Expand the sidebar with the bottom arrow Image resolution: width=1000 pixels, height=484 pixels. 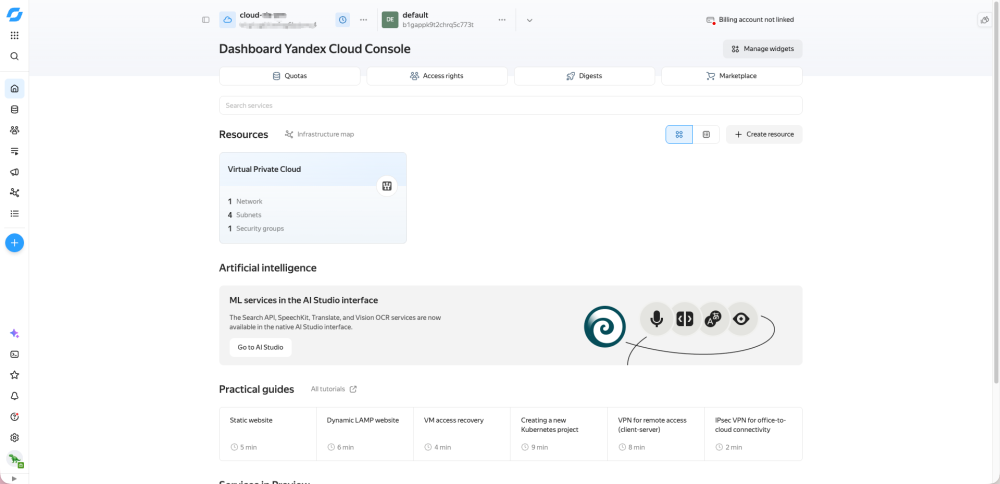15,478
